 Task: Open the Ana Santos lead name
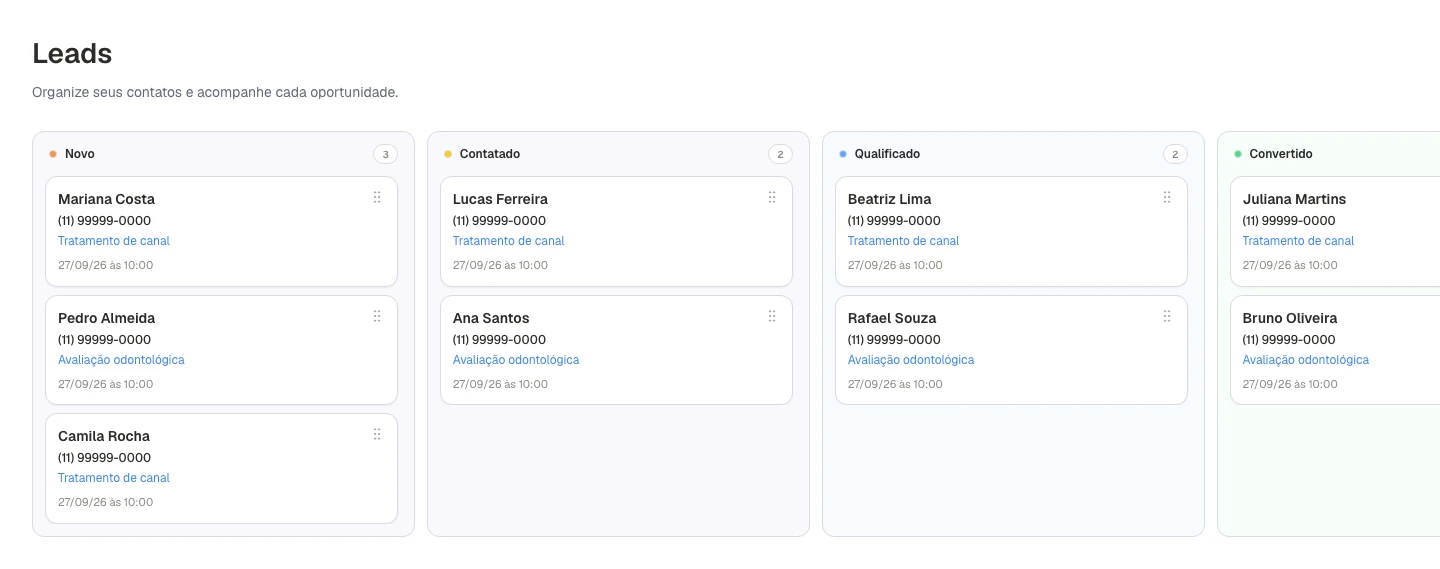(x=491, y=318)
